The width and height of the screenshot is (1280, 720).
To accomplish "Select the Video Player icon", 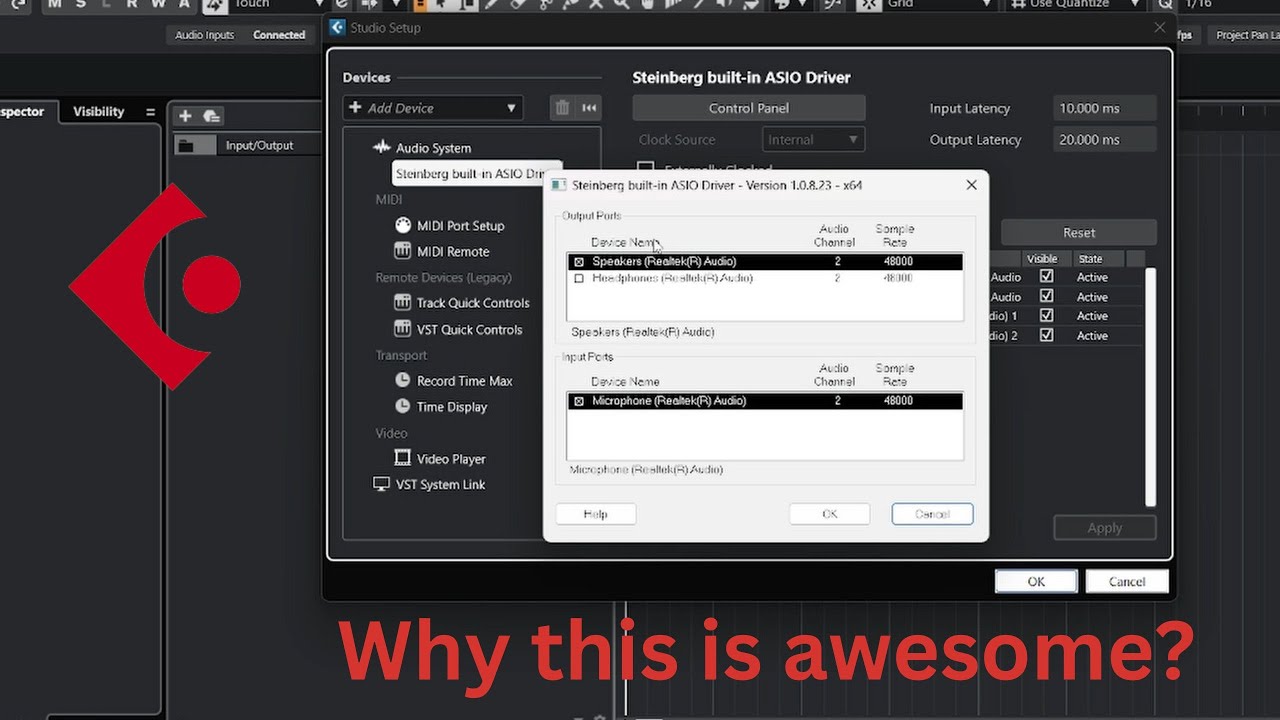I will point(402,458).
